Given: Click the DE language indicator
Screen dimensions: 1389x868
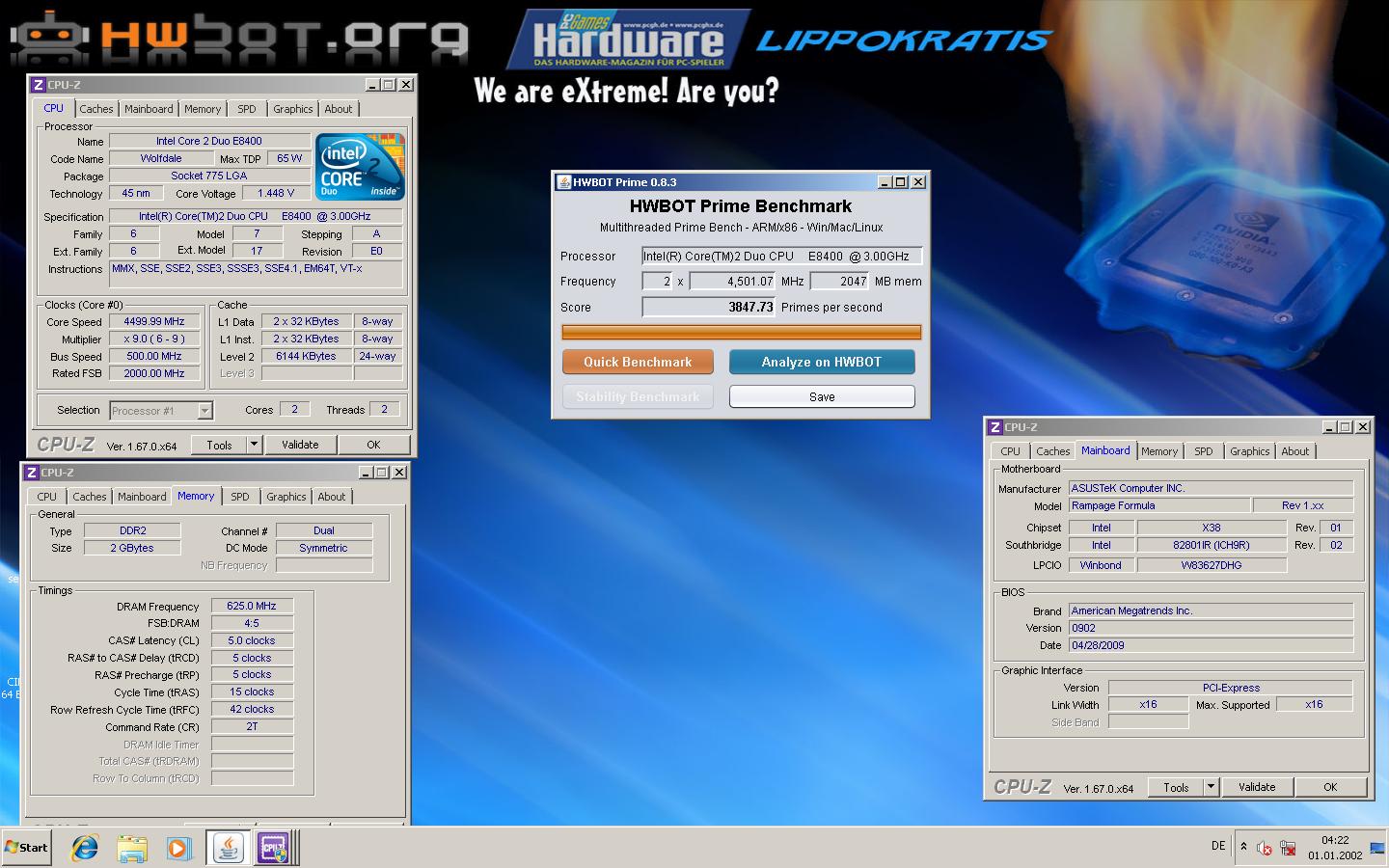Looking at the screenshot, I should [1218, 846].
